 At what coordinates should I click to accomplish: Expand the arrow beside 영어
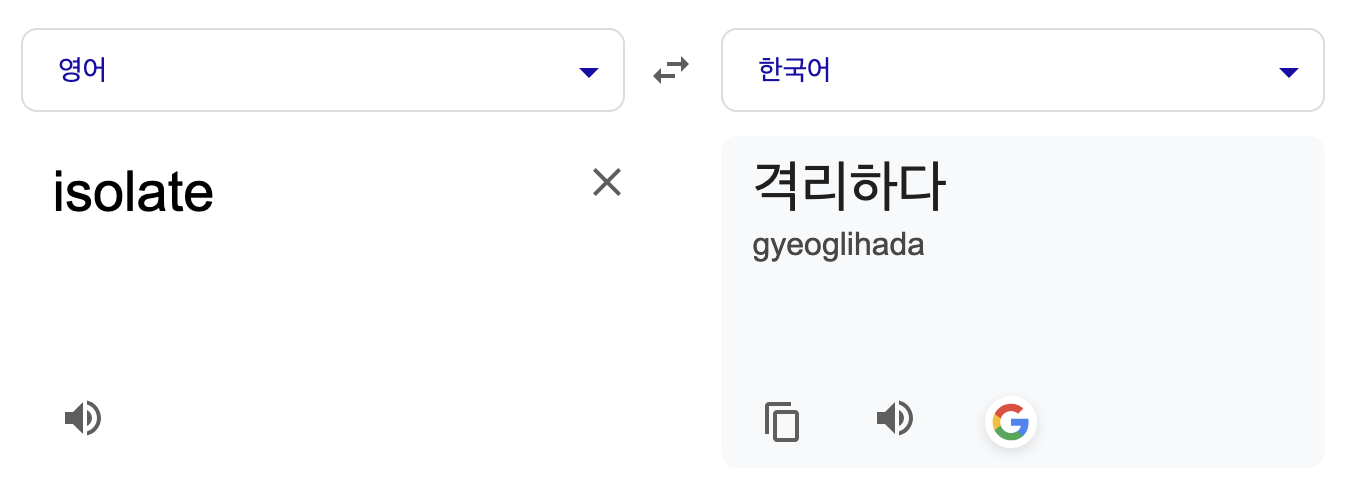[589, 72]
